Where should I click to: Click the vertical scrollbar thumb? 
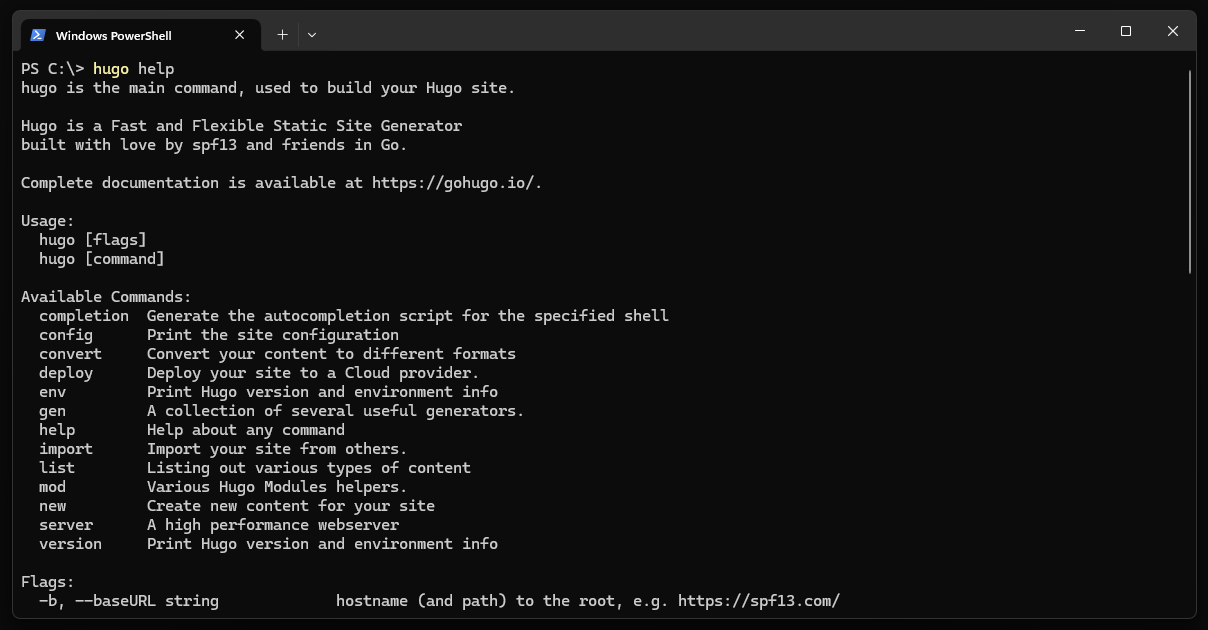coord(1190,170)
